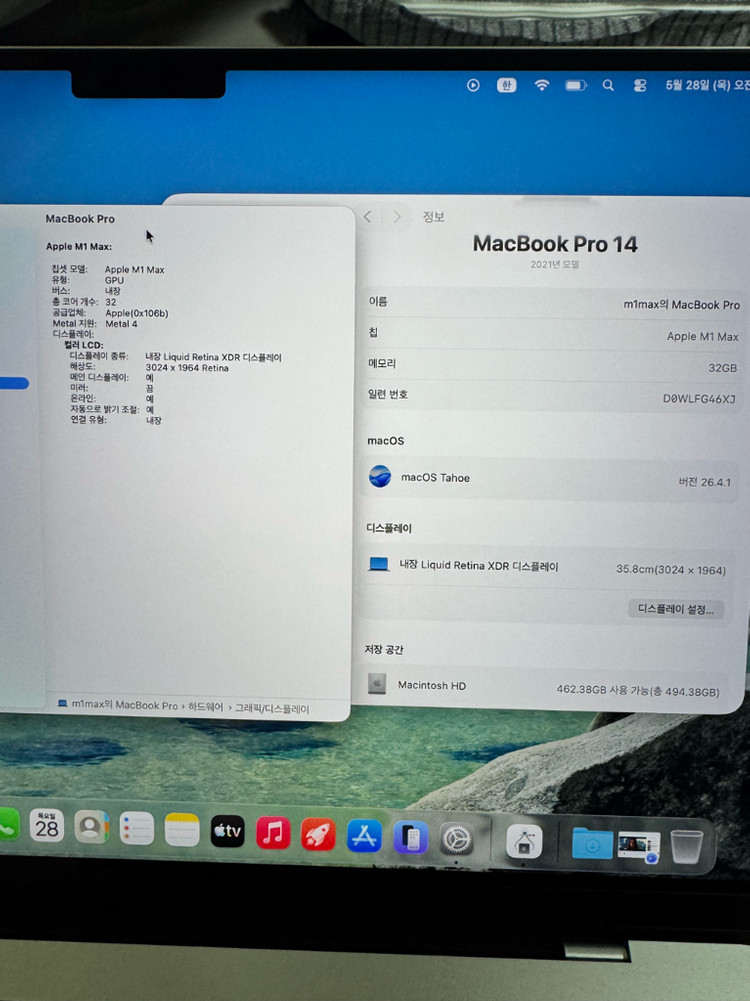The width and height of the screenshot is (750, 1001).
Task: Open the red rocket app in Dock
Action: 318,834
